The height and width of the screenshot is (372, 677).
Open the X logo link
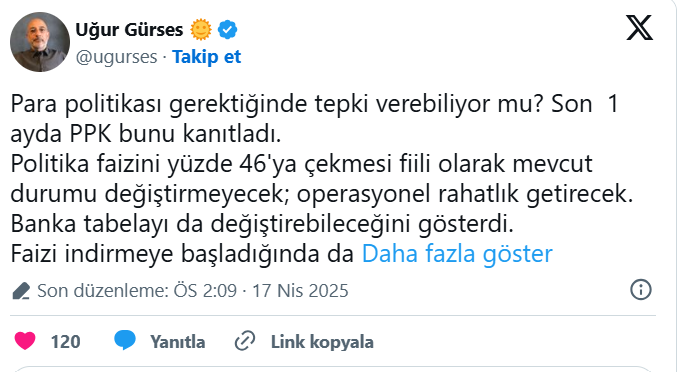click(x=639, y=28)
